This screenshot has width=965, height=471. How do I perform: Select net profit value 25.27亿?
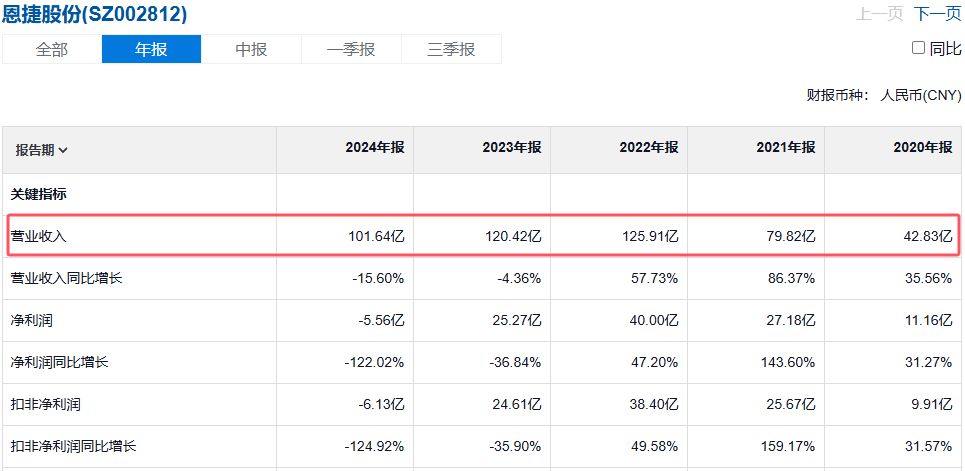pyautogui.click(x=517, y=320)
